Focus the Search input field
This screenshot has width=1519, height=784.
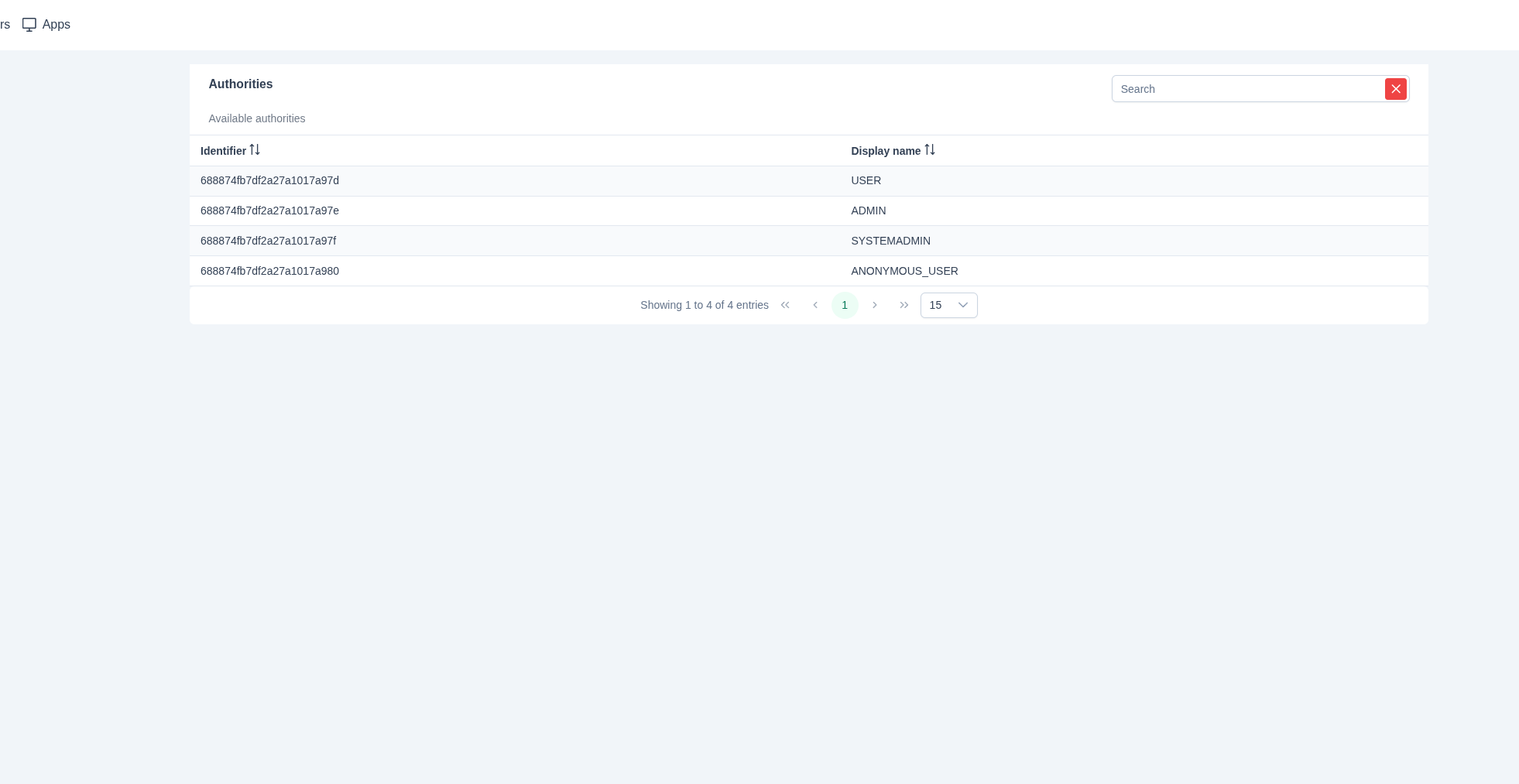point(1247,89)
